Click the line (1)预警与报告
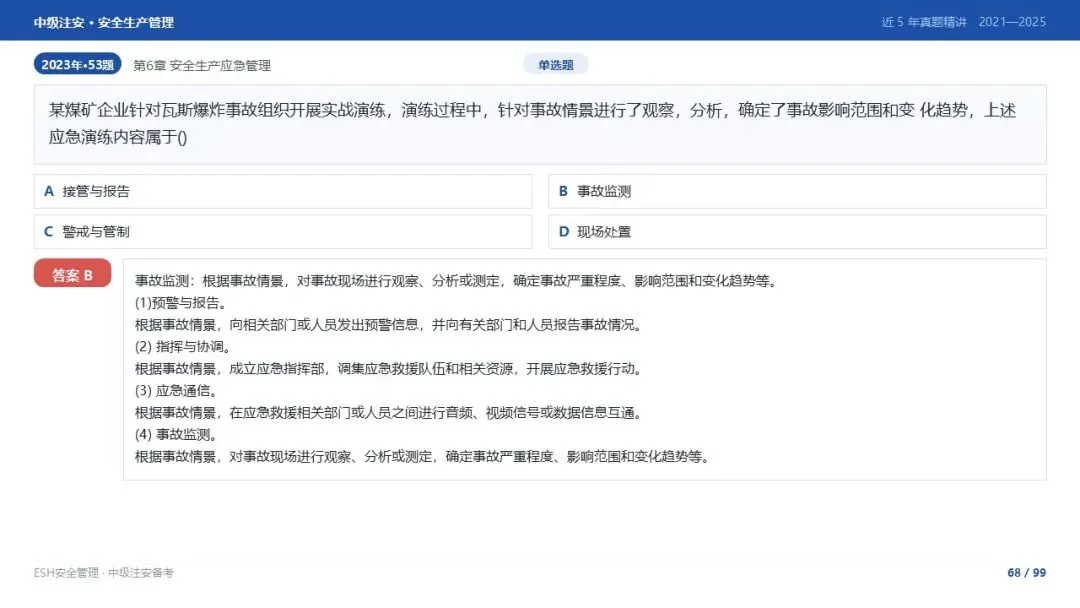Viewport: 1080px width, 608px height. (x=183, y=303)
